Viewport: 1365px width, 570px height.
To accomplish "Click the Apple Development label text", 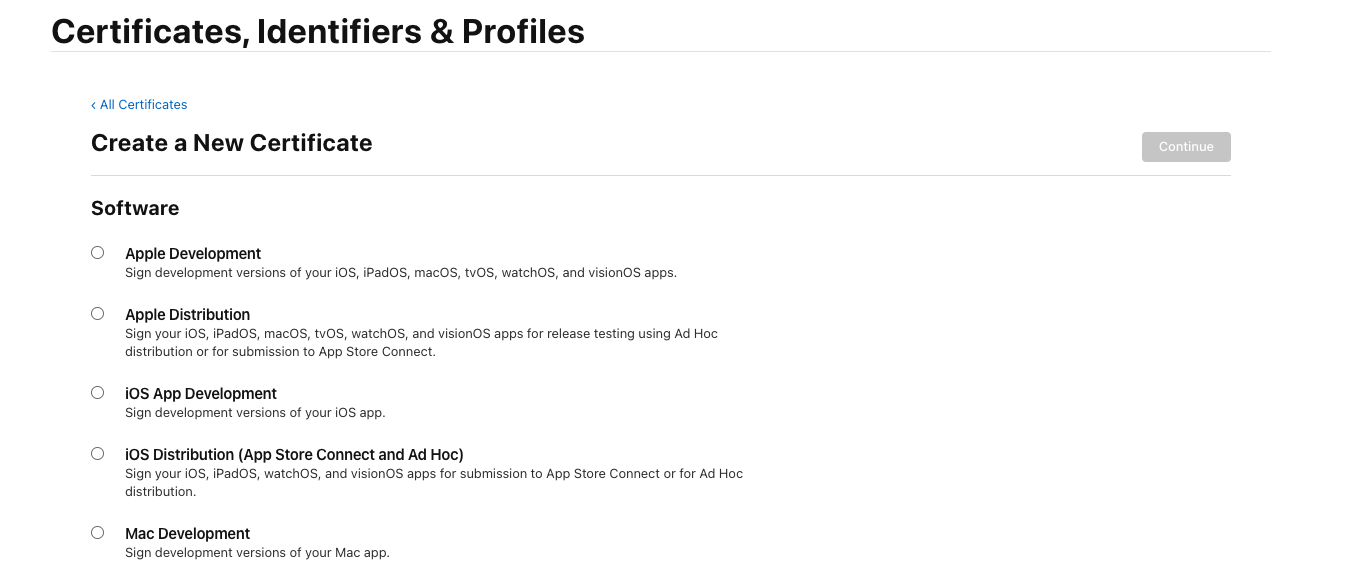I will (193, 254).
